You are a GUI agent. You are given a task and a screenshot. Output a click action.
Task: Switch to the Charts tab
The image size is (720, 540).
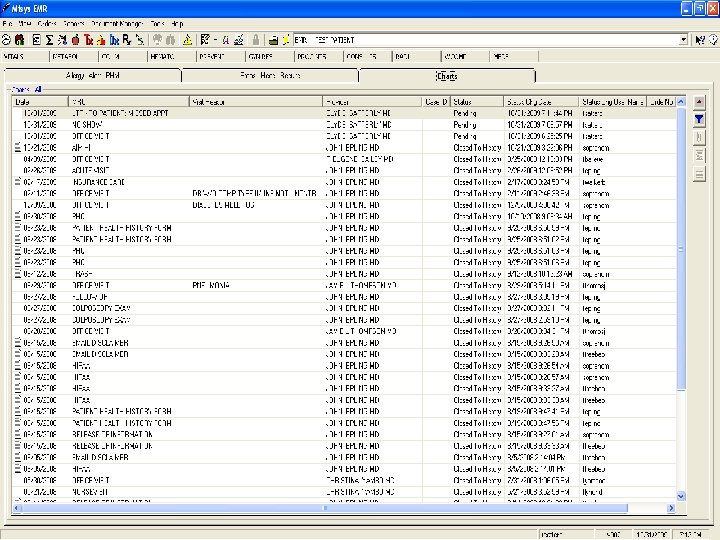[x=447, y=75]
